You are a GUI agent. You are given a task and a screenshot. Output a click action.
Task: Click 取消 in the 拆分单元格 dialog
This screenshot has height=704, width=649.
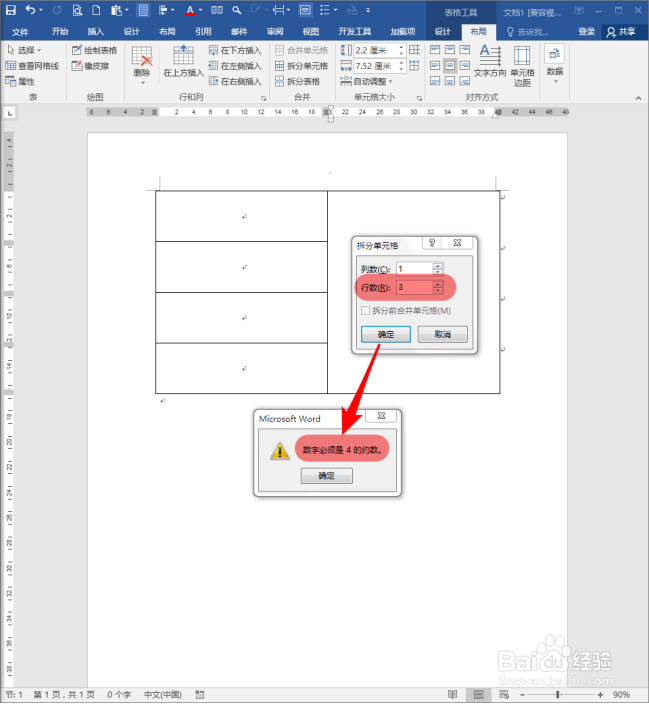(x=442, y=334)
